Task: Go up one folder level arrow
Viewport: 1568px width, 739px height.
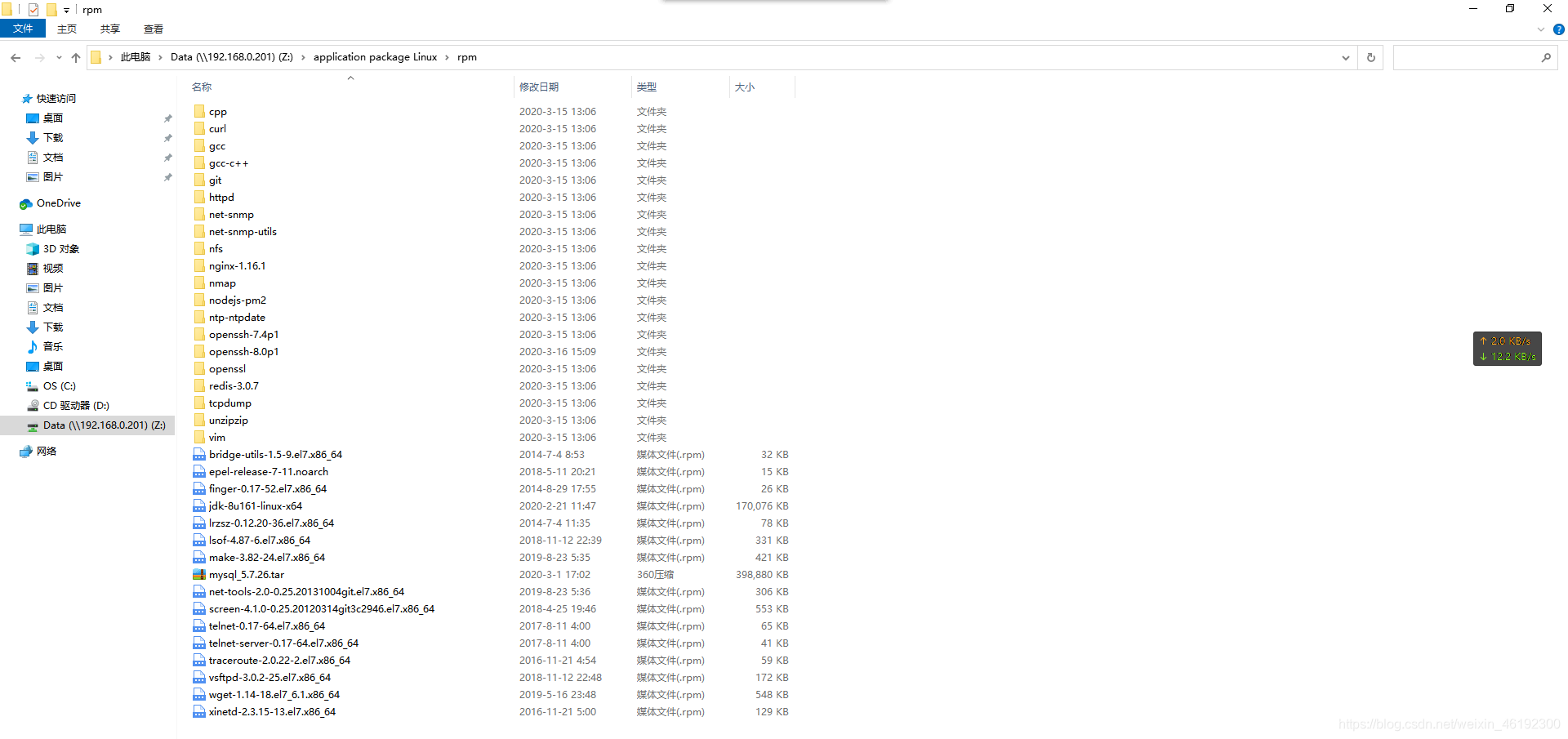Action: pos(76,57)
